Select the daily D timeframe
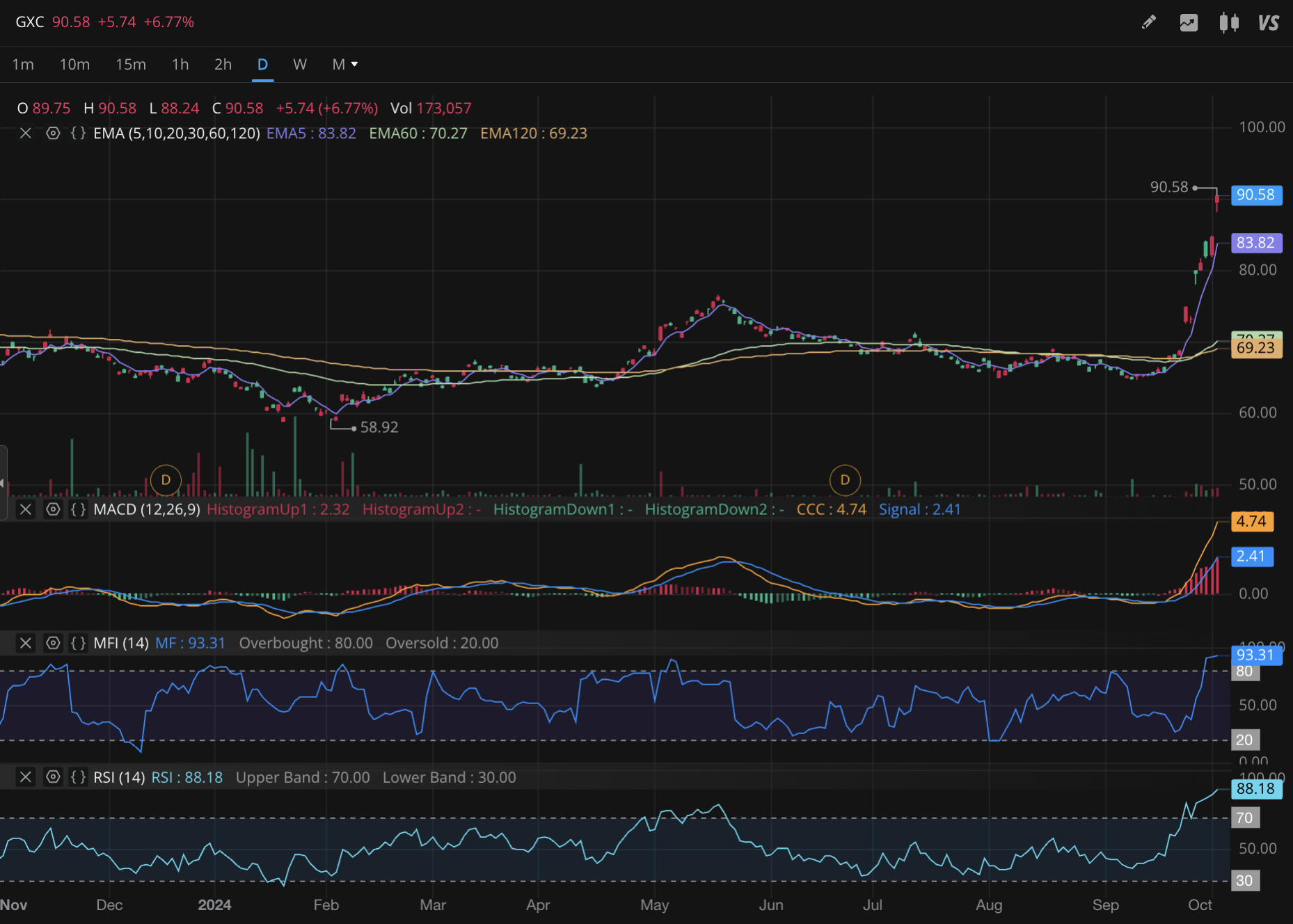1293x924 pixels. coord(262,64)
